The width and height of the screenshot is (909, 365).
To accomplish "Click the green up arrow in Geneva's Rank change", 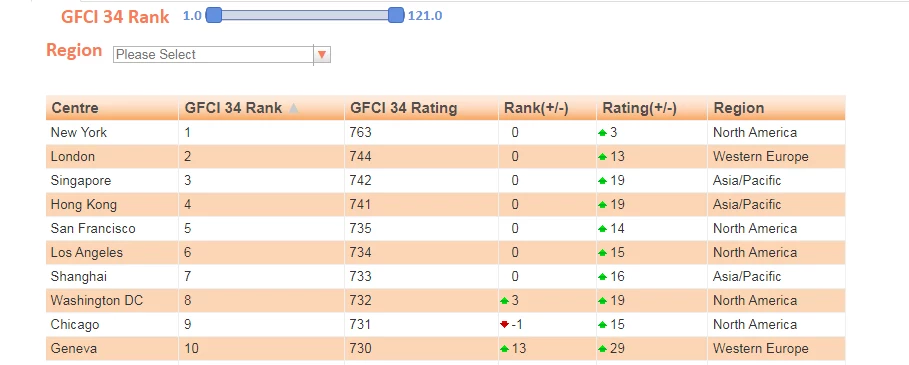I will 504,349.
